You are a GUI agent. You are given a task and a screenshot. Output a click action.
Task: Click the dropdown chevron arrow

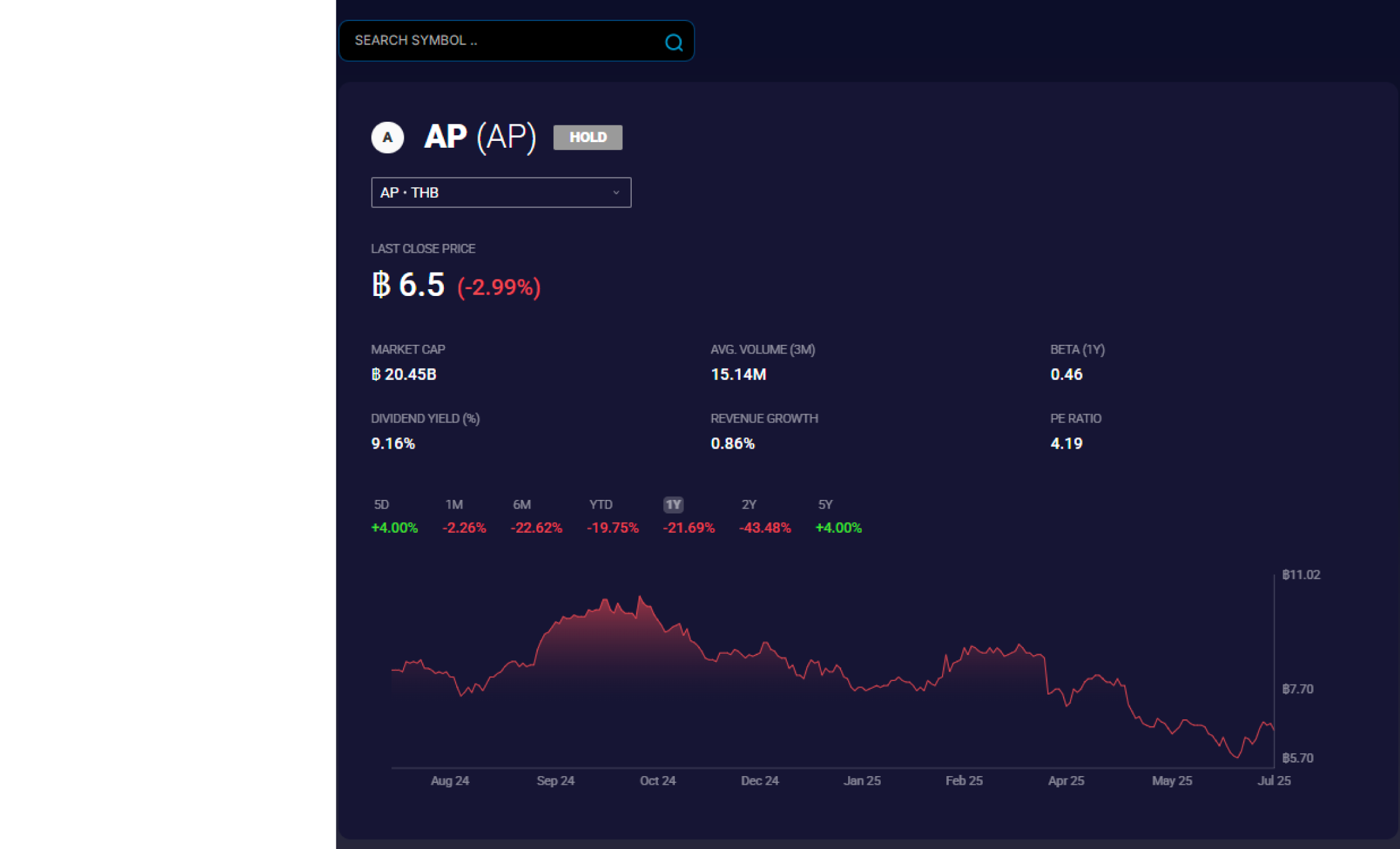tap(616, 193)
